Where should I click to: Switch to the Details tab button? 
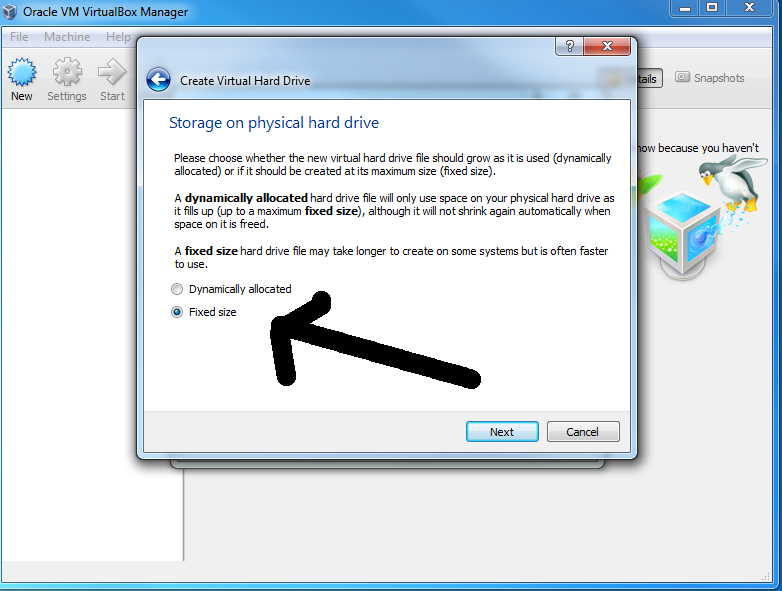click(x=647, y=78)
